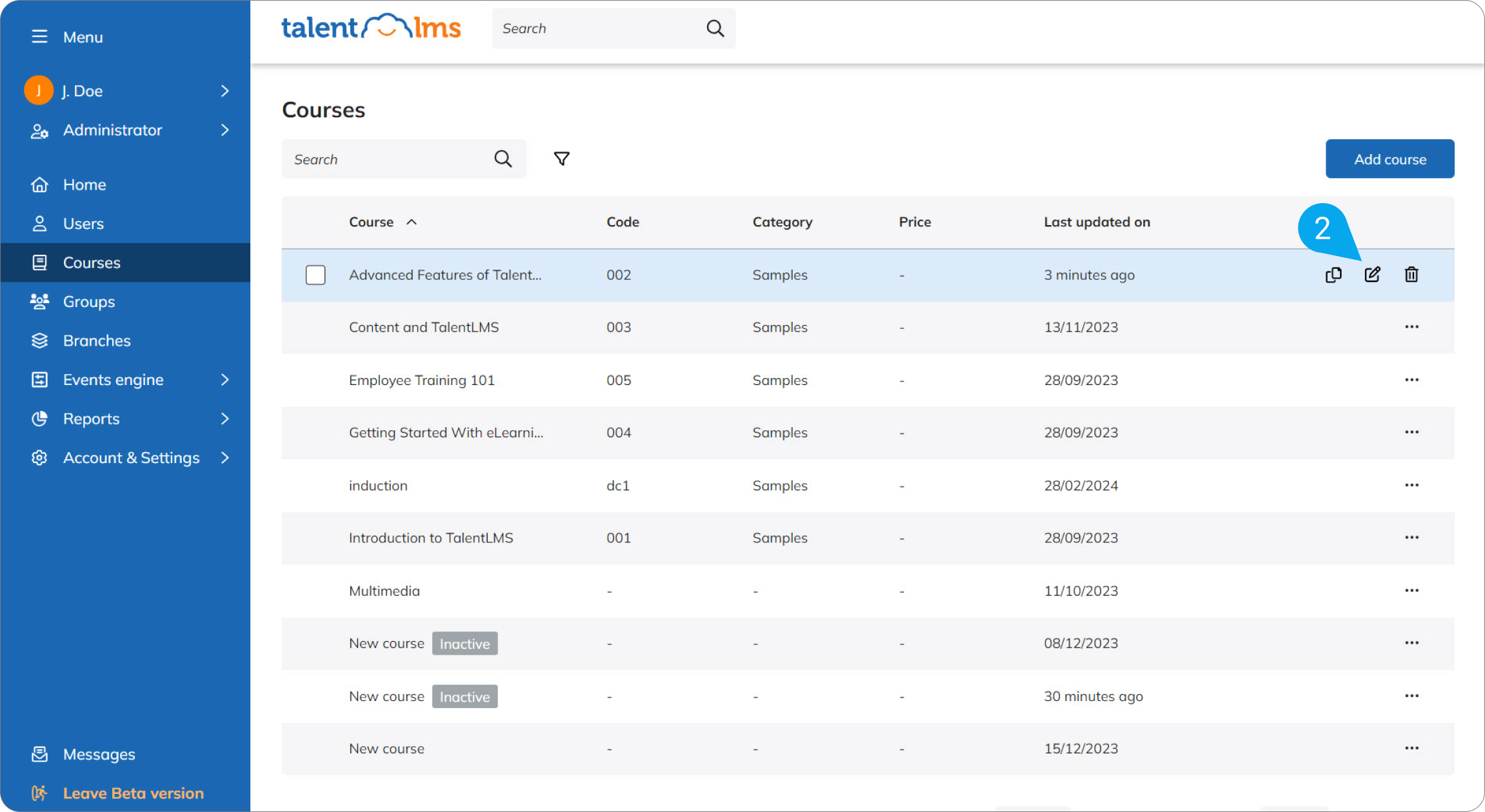Go to Branches in the sidebar
Viewport: 1485px width, 812px height.
coord(97,341)
